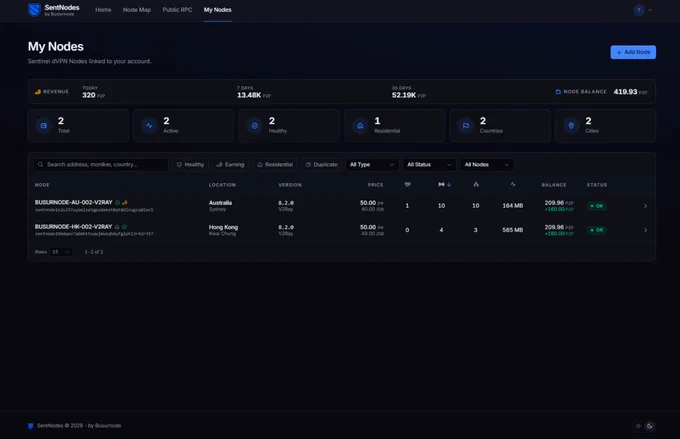Open the Home tab

pos(103,10)
